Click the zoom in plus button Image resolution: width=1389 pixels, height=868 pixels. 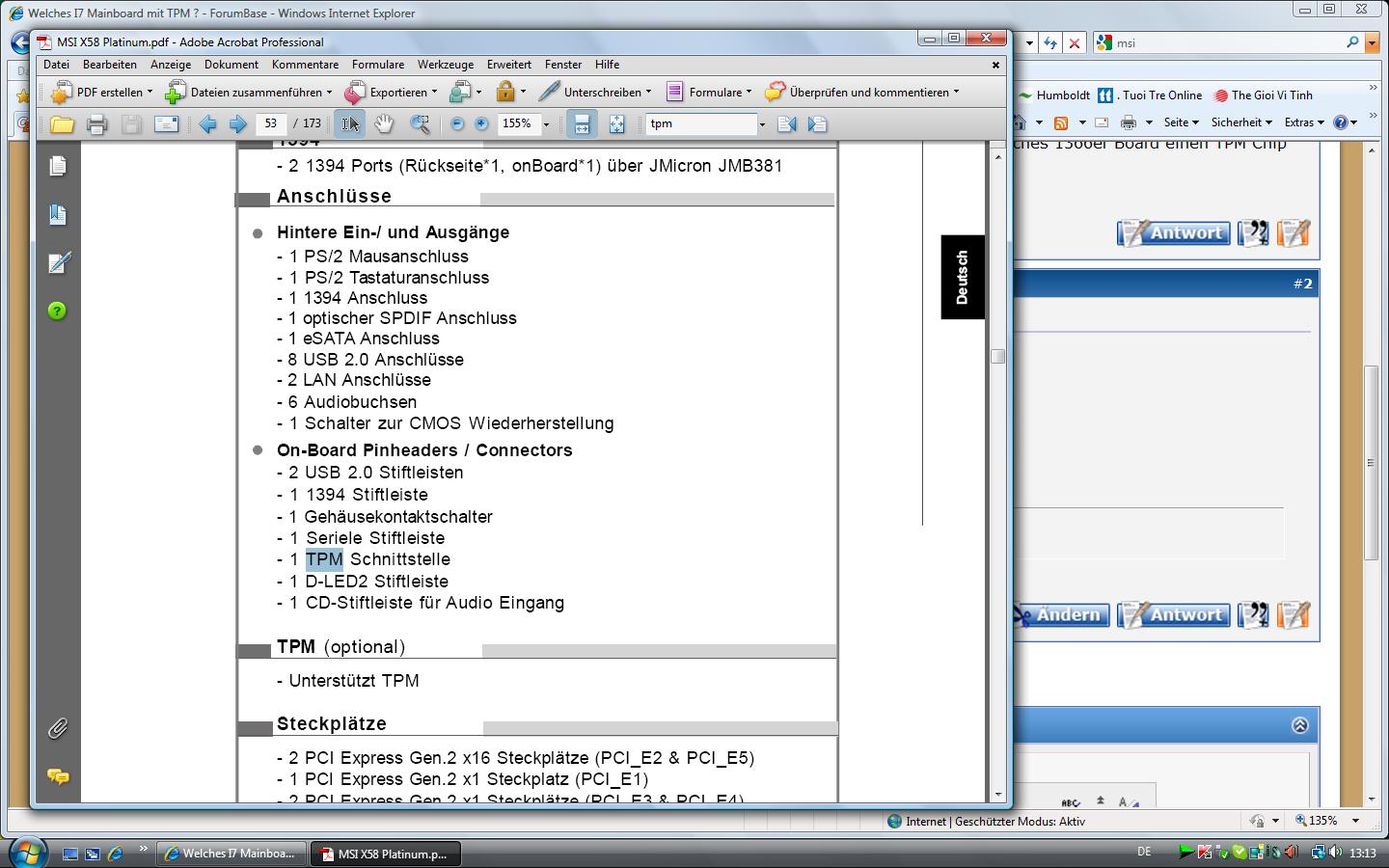coord(481,124)
